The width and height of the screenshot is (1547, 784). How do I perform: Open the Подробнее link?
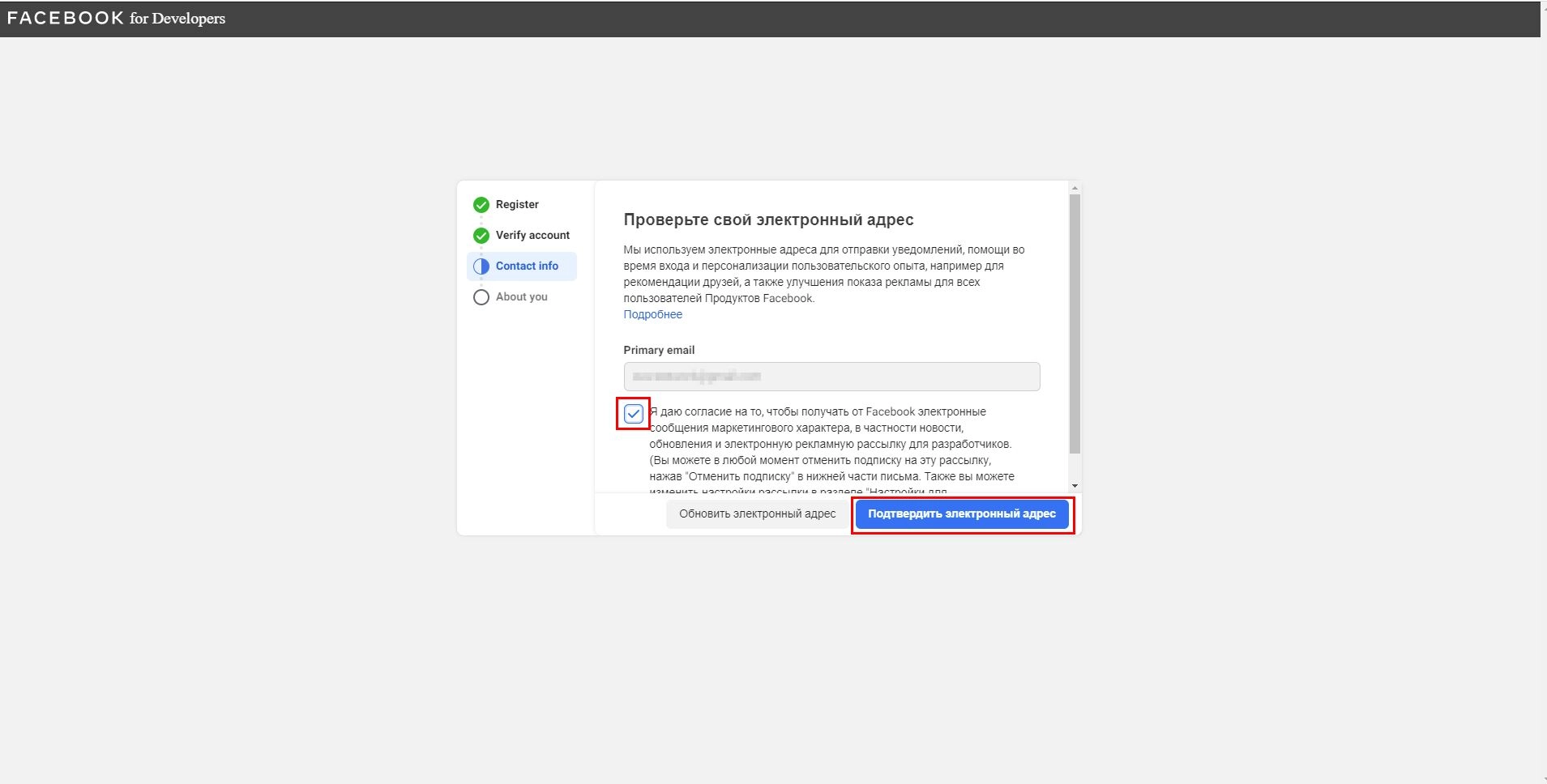click(653, 314)
